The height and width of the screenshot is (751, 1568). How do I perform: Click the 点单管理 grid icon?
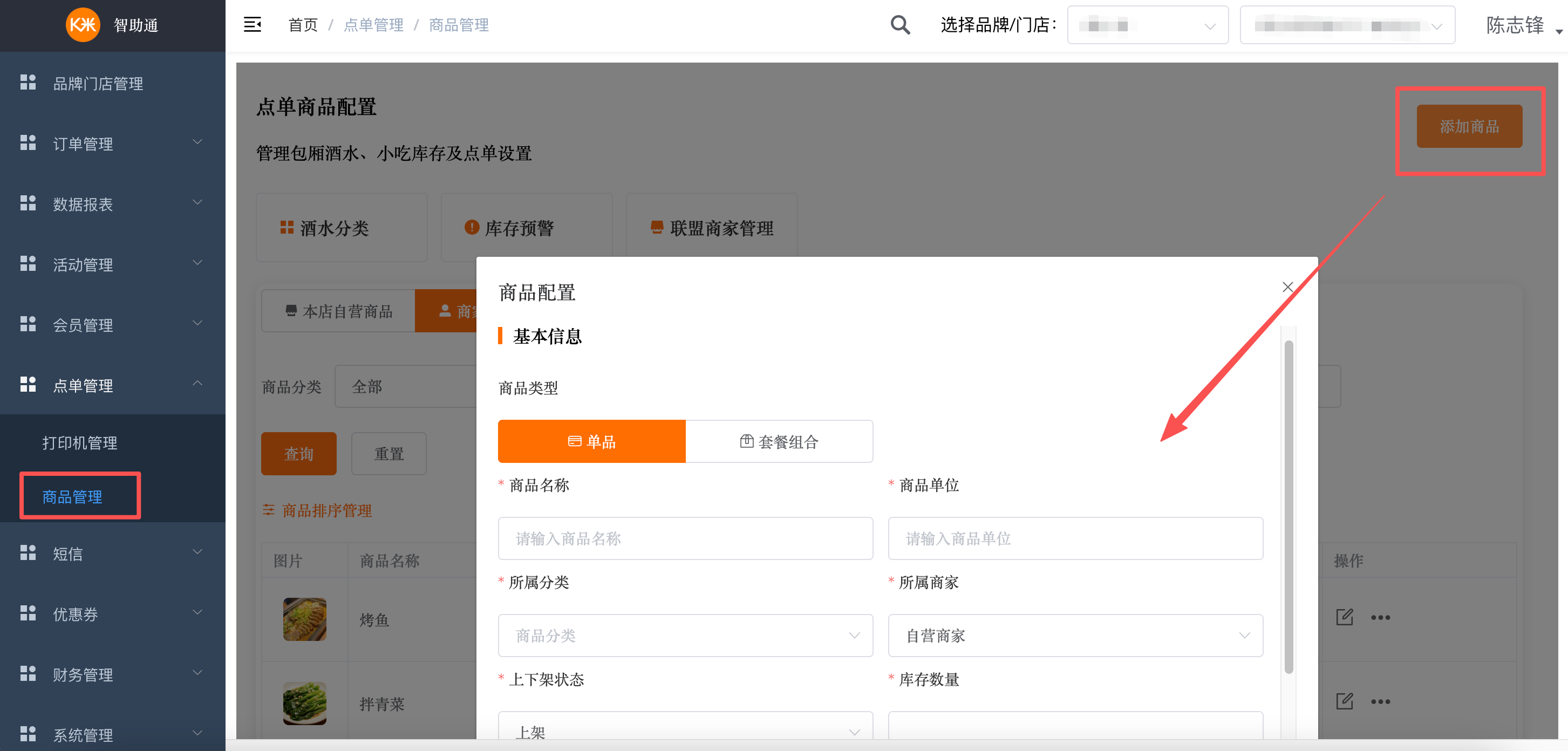point(28,385)
